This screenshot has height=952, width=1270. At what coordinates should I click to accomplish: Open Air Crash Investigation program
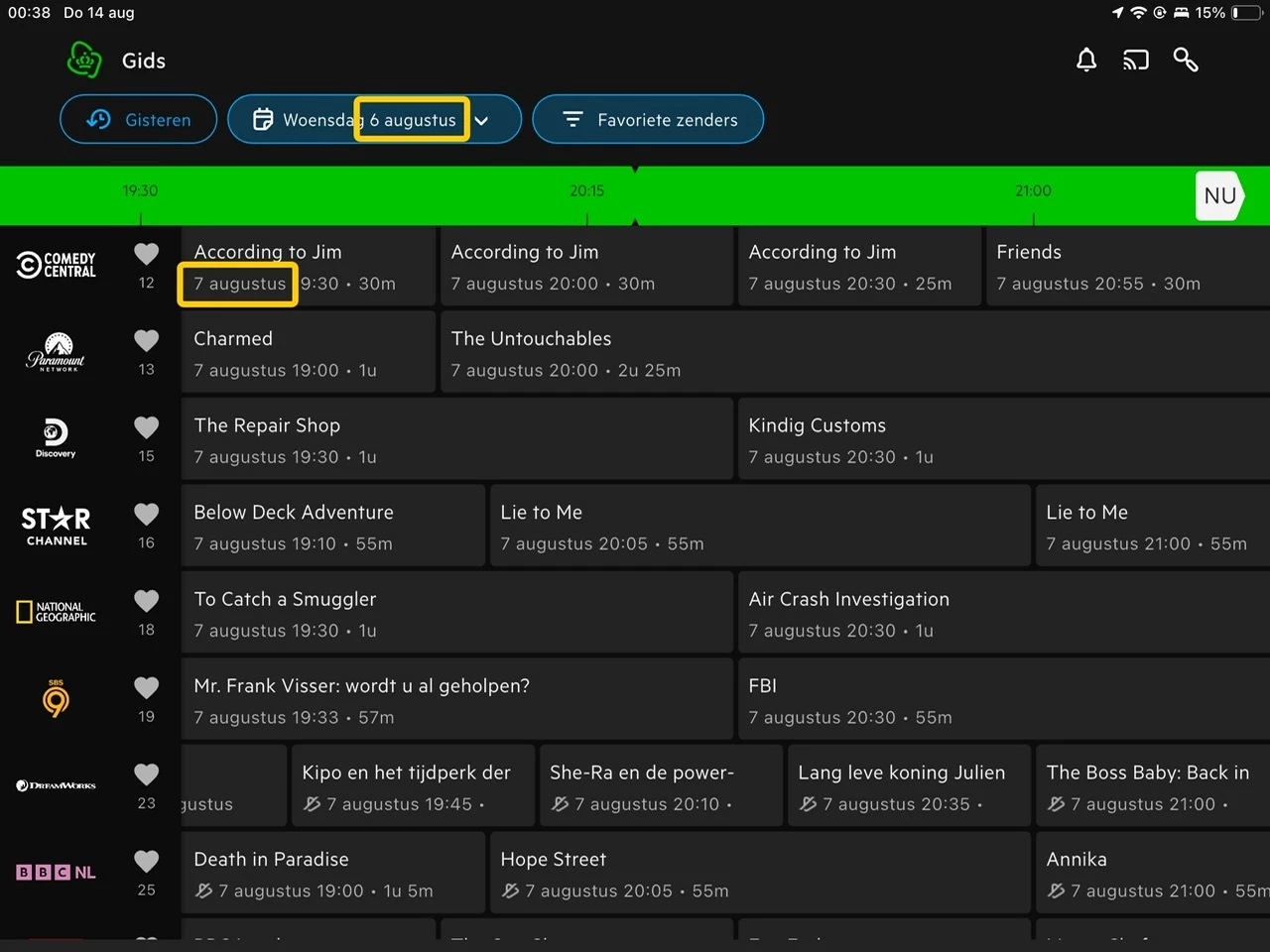pyautogui.click(x=1004, y=614)
